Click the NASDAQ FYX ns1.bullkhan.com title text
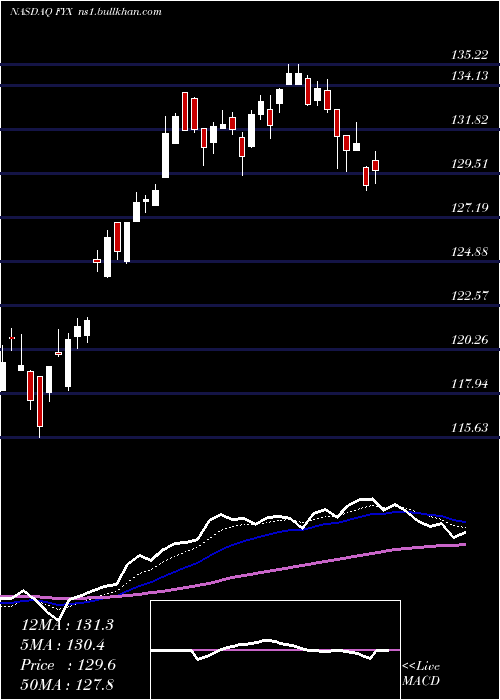 (86, 12)
